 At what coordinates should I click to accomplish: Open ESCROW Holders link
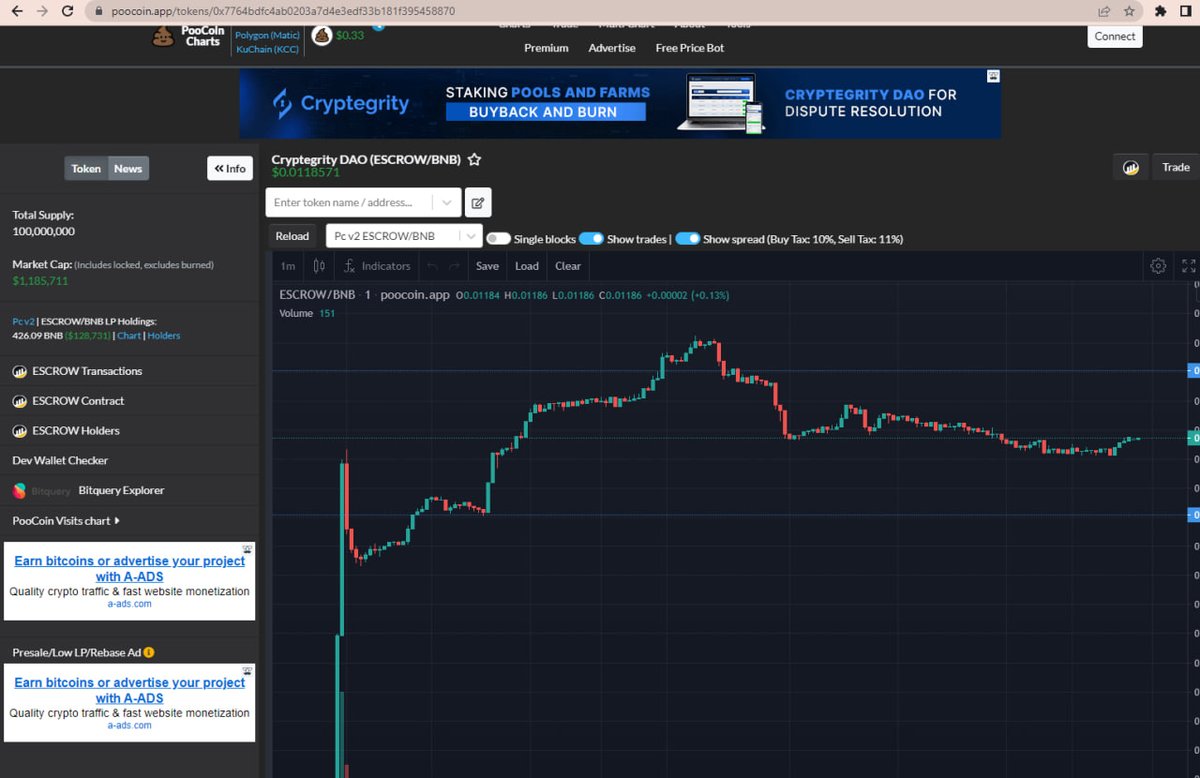click(x=76, y=431)
